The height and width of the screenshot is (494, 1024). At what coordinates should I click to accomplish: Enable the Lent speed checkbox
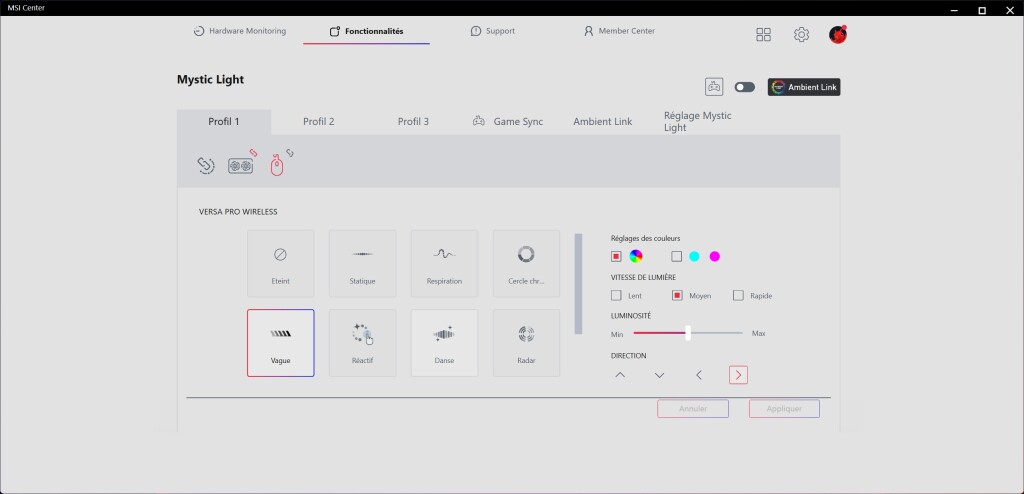(x=616, y=296)
